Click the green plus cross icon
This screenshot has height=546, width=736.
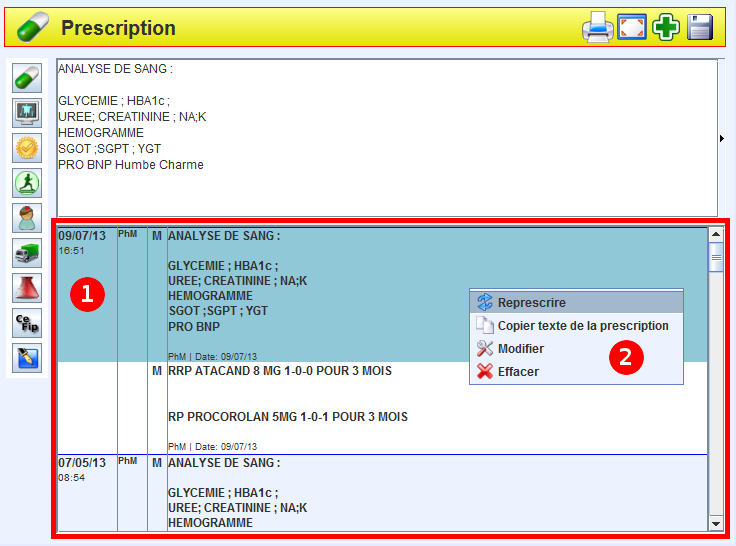[x=666, y=27]
